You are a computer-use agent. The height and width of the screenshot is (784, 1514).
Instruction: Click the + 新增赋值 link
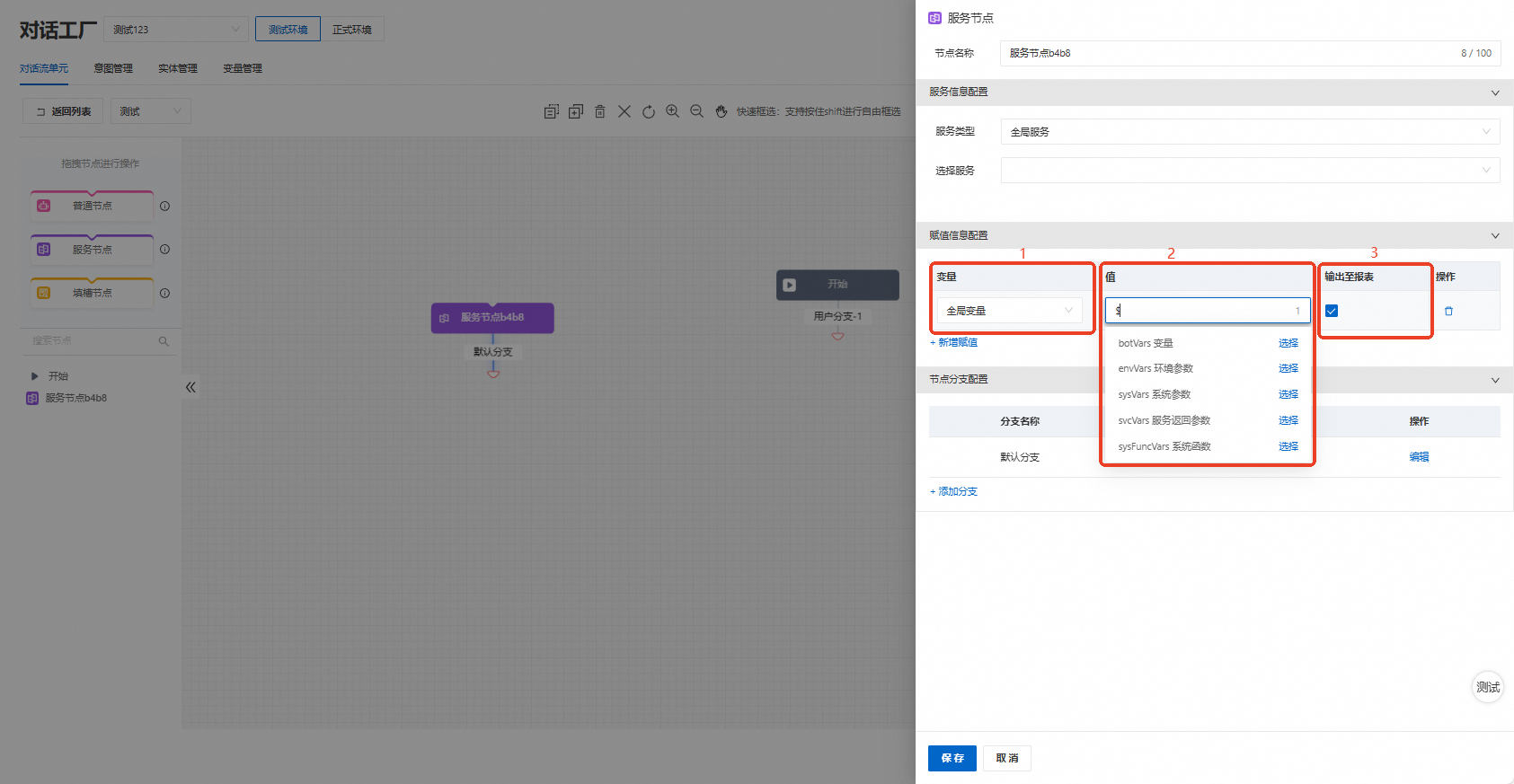click(954, 342)
